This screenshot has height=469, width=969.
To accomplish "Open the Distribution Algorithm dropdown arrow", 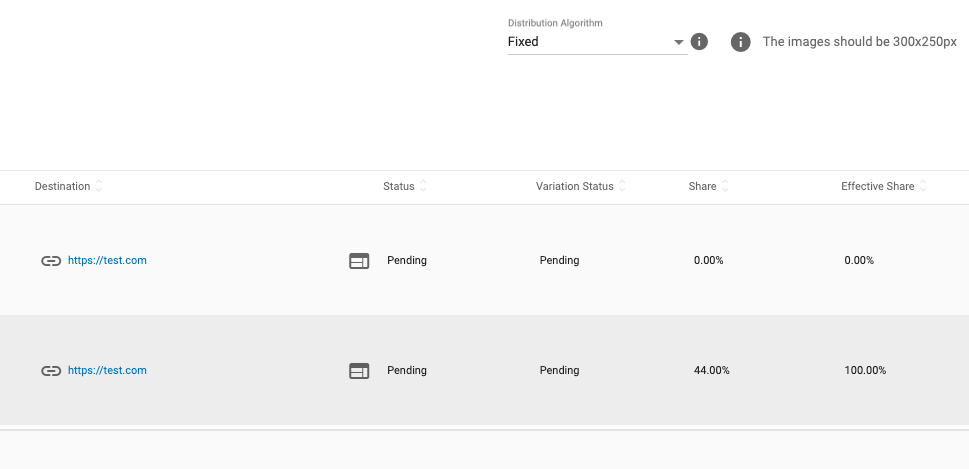I will coord(679,42).
